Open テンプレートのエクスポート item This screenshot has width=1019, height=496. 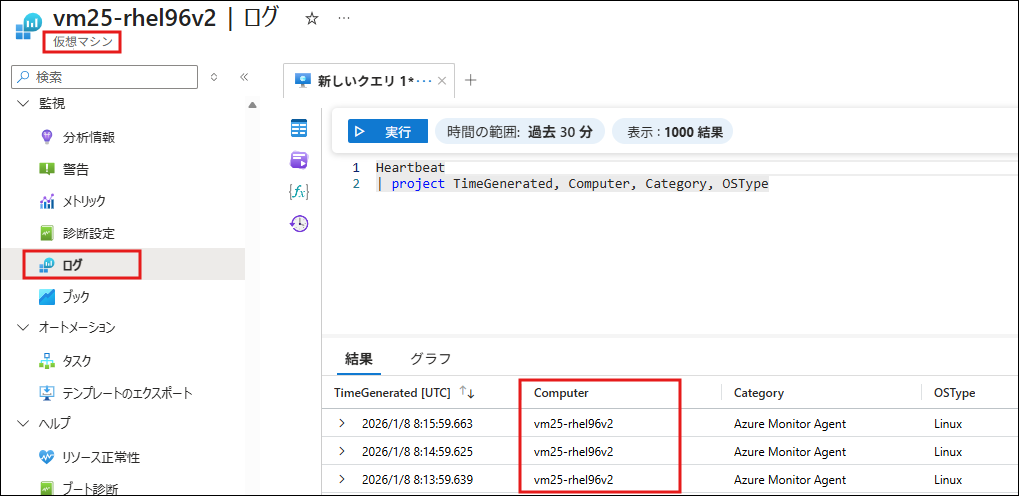click(x=128, y=393)
